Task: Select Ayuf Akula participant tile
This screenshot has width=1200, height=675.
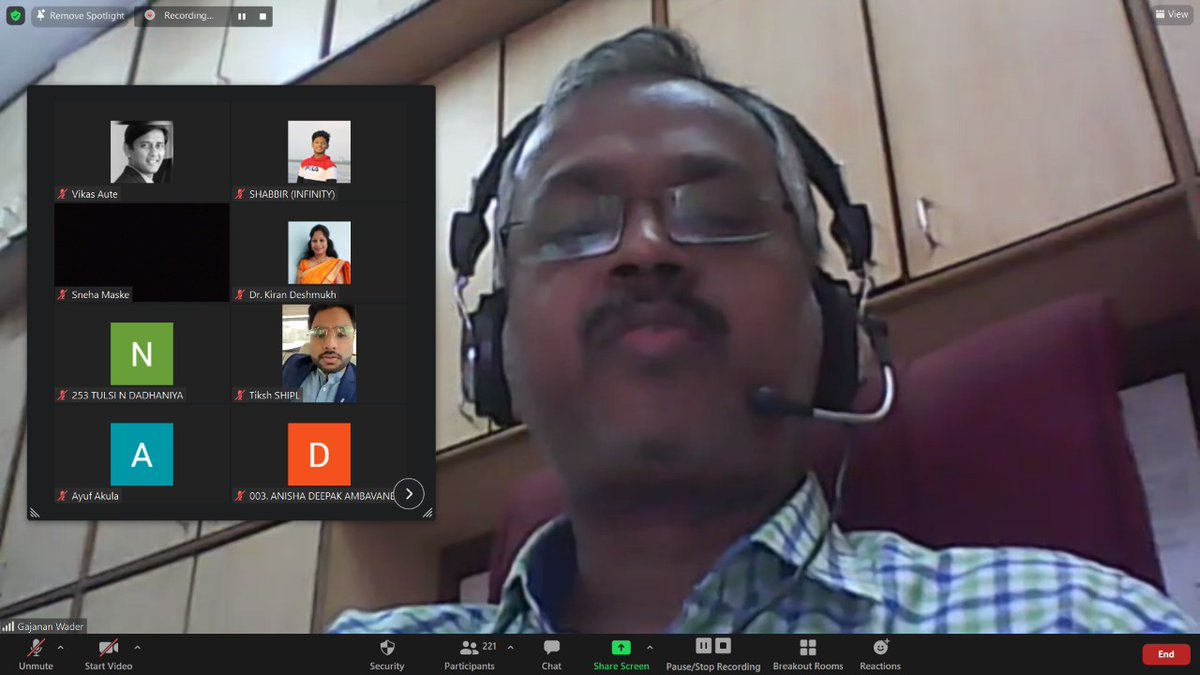Action: click(141, 453)
